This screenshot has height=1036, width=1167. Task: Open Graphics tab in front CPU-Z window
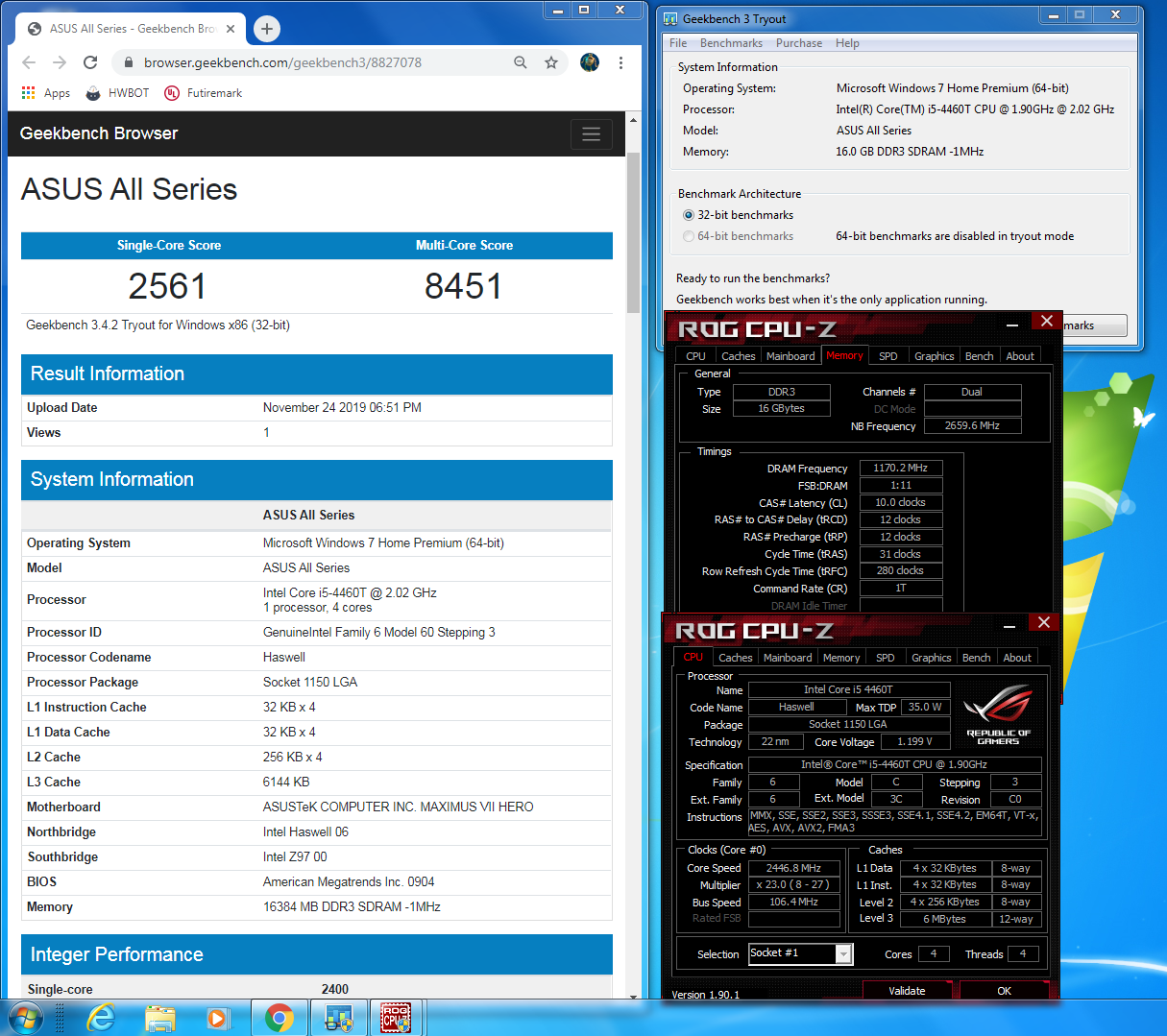(932, 658)
